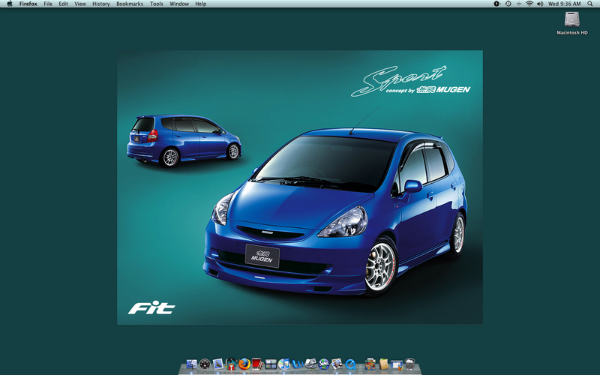Open the File menu
This screenshot has width=600, height=375.
point(48,4)
